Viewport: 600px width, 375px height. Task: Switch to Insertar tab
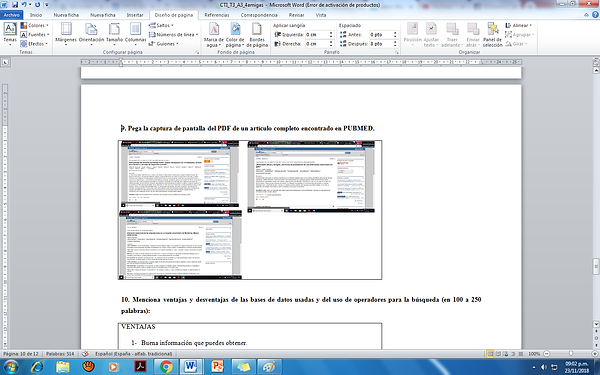[135, 15]
